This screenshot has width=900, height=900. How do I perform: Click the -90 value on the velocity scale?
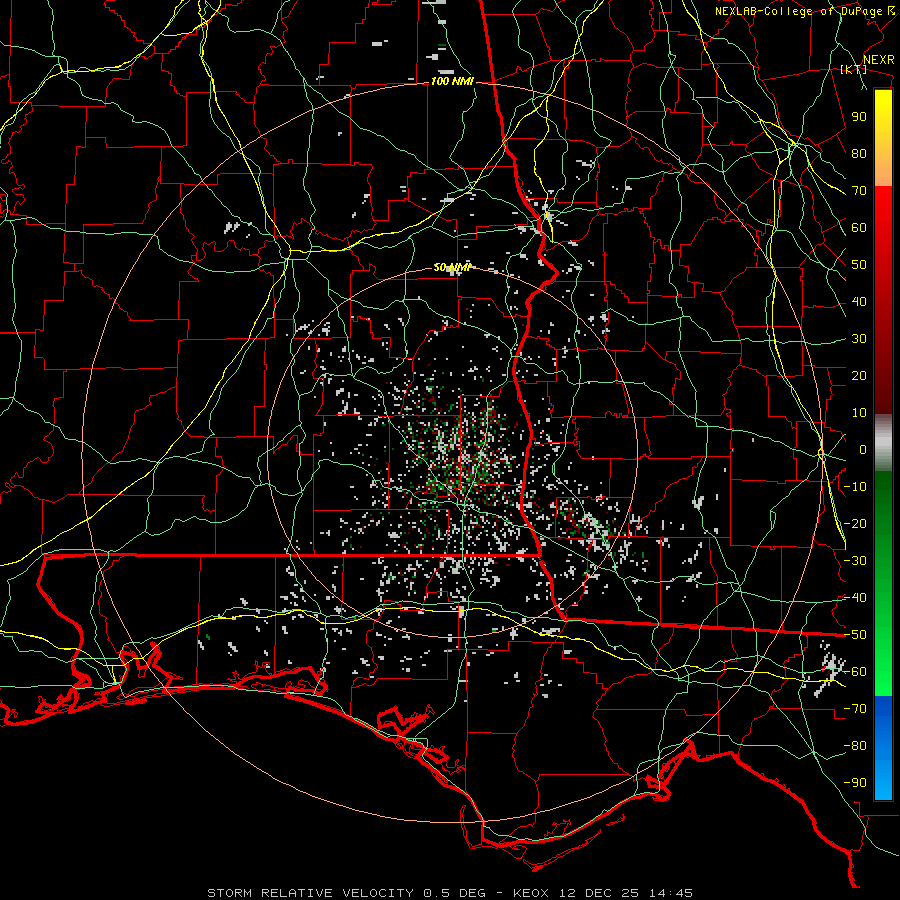(855, 783)
